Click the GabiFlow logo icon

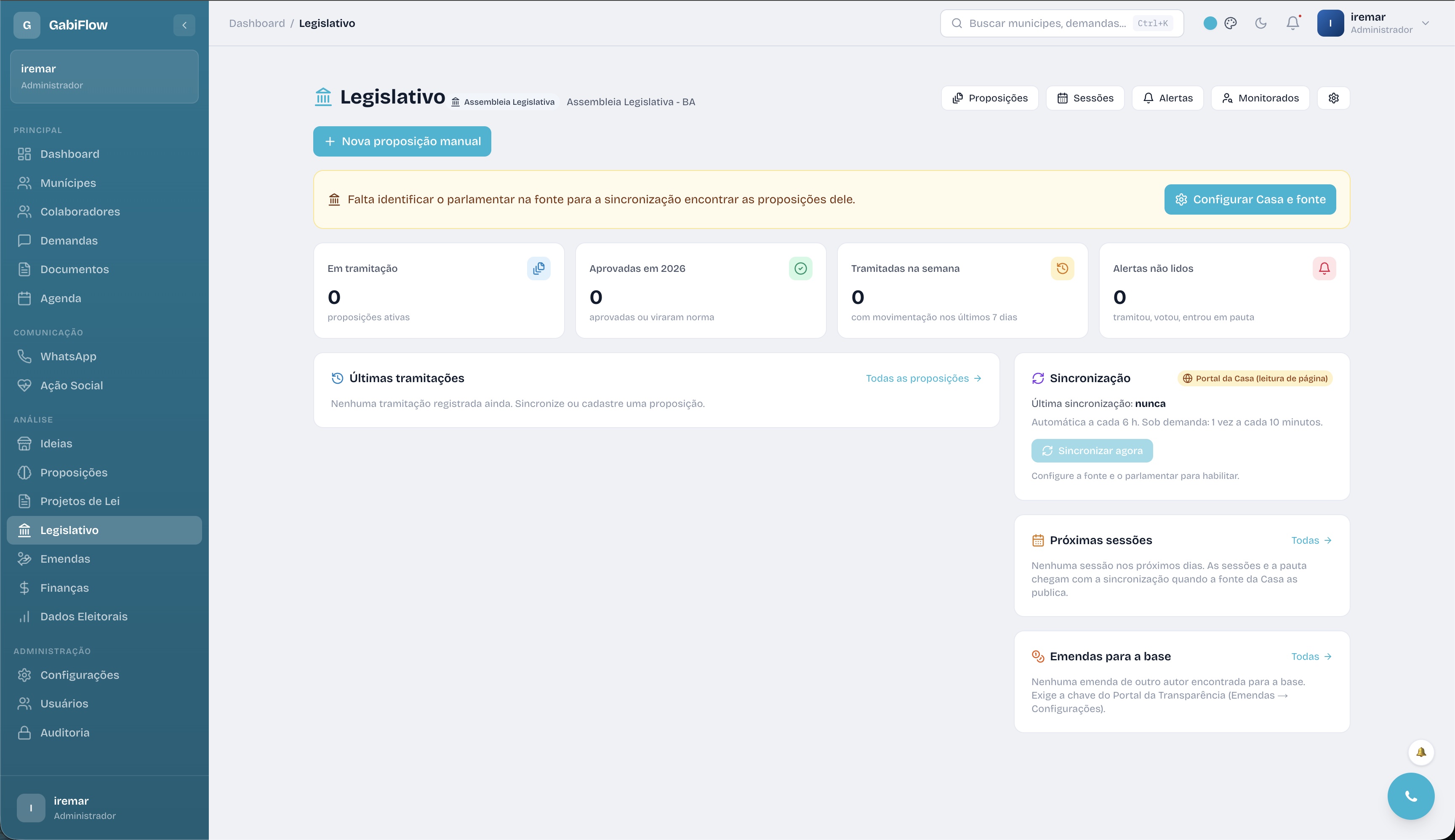click(x=27, y=25)
